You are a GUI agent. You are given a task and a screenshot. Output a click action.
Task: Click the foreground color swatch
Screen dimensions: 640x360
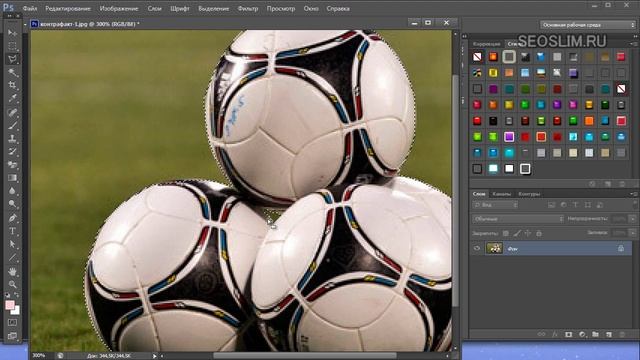coord(10,305)
